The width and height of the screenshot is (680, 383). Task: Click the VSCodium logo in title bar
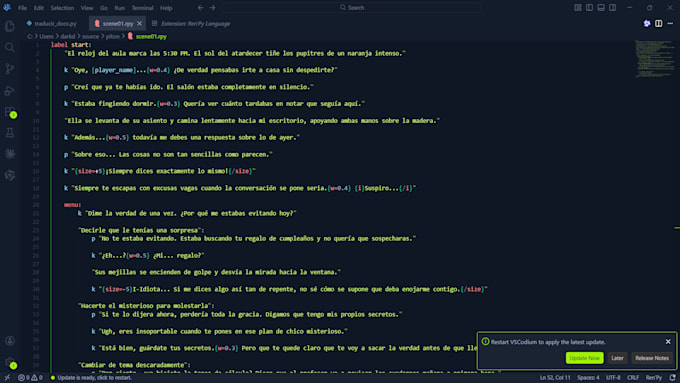tap(7, 7)
